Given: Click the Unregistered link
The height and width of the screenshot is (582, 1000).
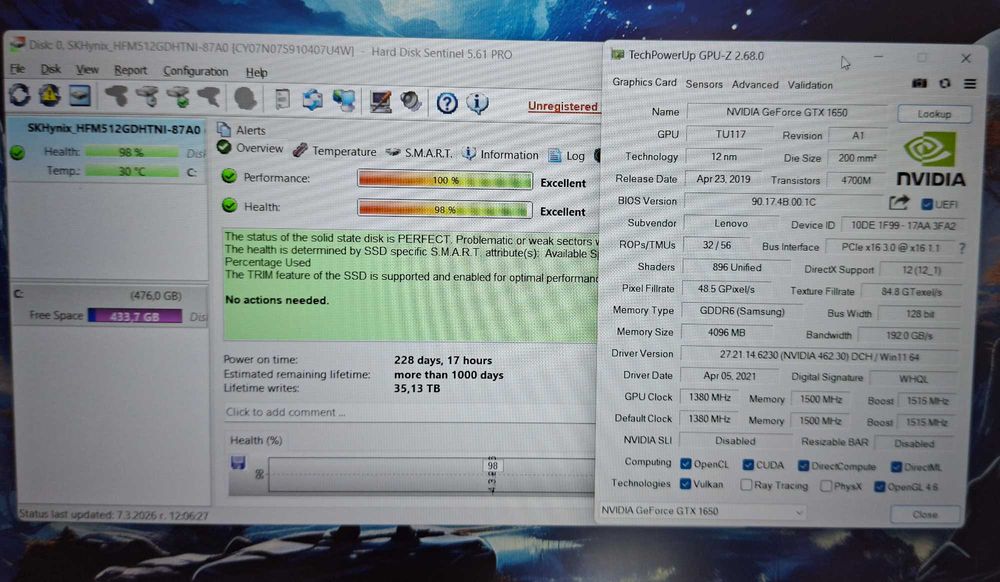Looking at the screenshot, I should point(562,106).
